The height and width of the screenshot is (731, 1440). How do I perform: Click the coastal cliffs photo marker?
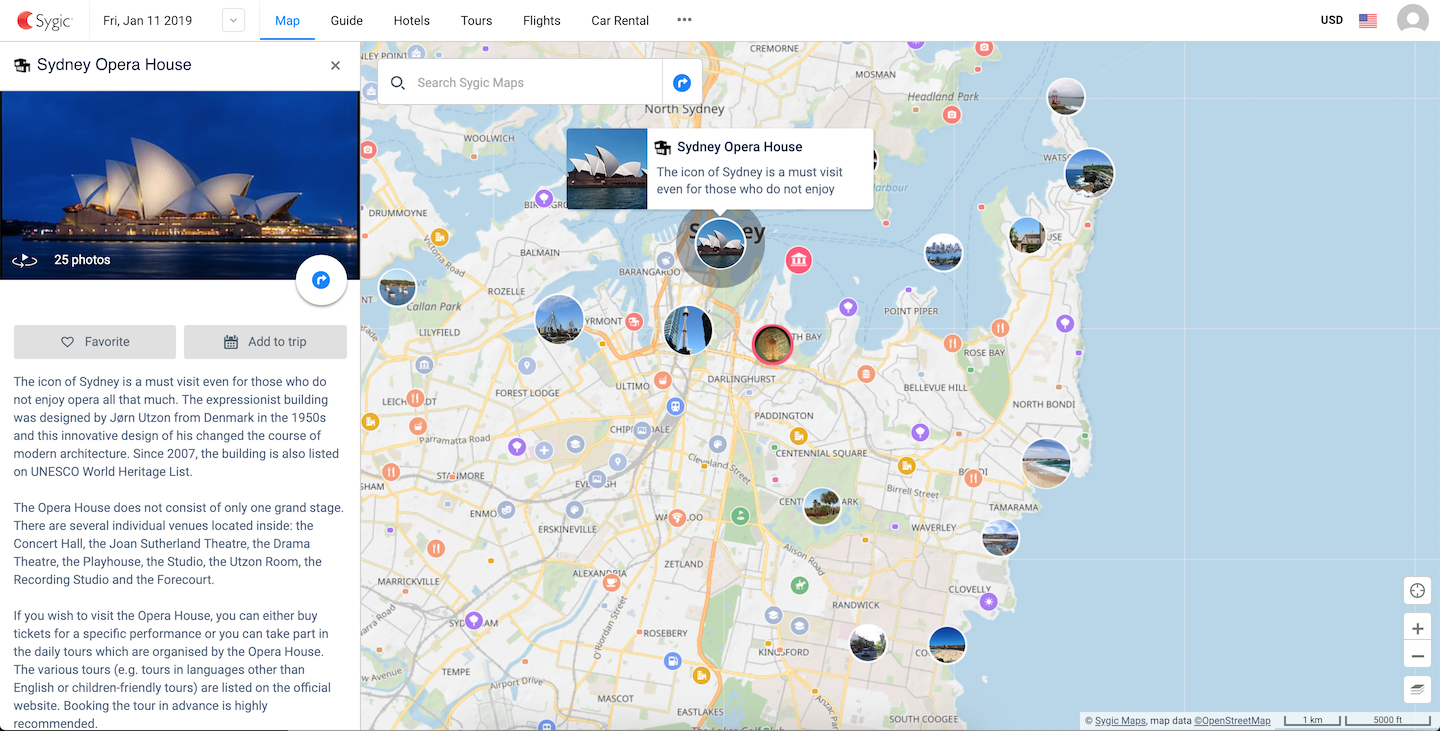[1089, 173]
